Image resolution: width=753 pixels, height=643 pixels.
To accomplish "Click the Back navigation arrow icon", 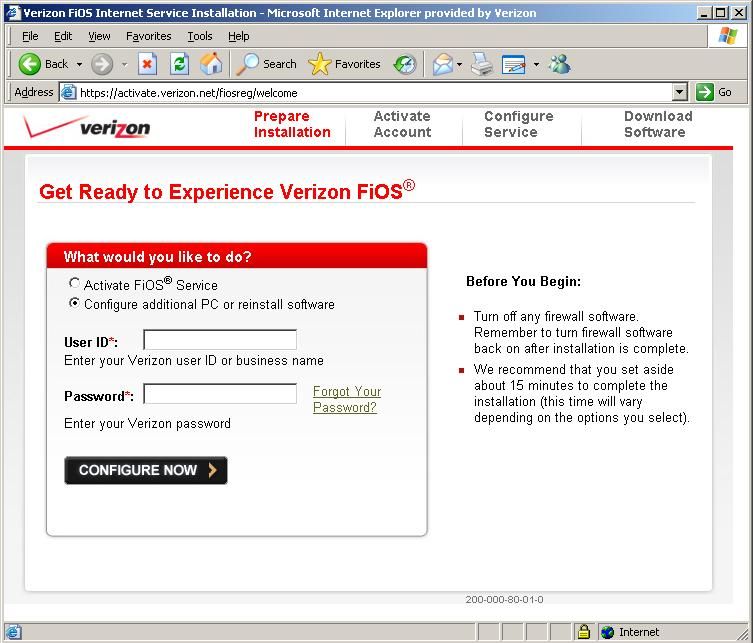I will pos(30,64).
